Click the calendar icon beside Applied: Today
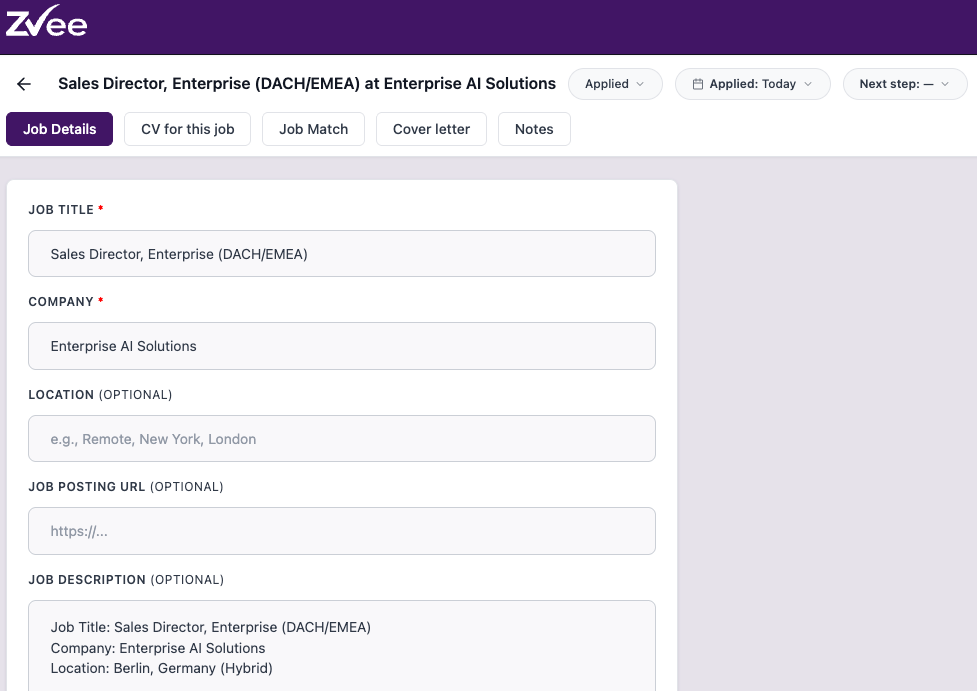Image resolution: width=977 pixels, height=691 pixels. pos(698,84)
